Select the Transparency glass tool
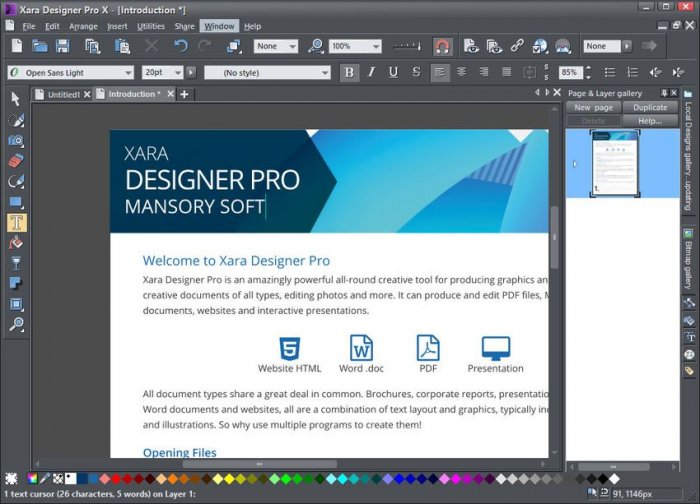700x504 pixels. 16,263
